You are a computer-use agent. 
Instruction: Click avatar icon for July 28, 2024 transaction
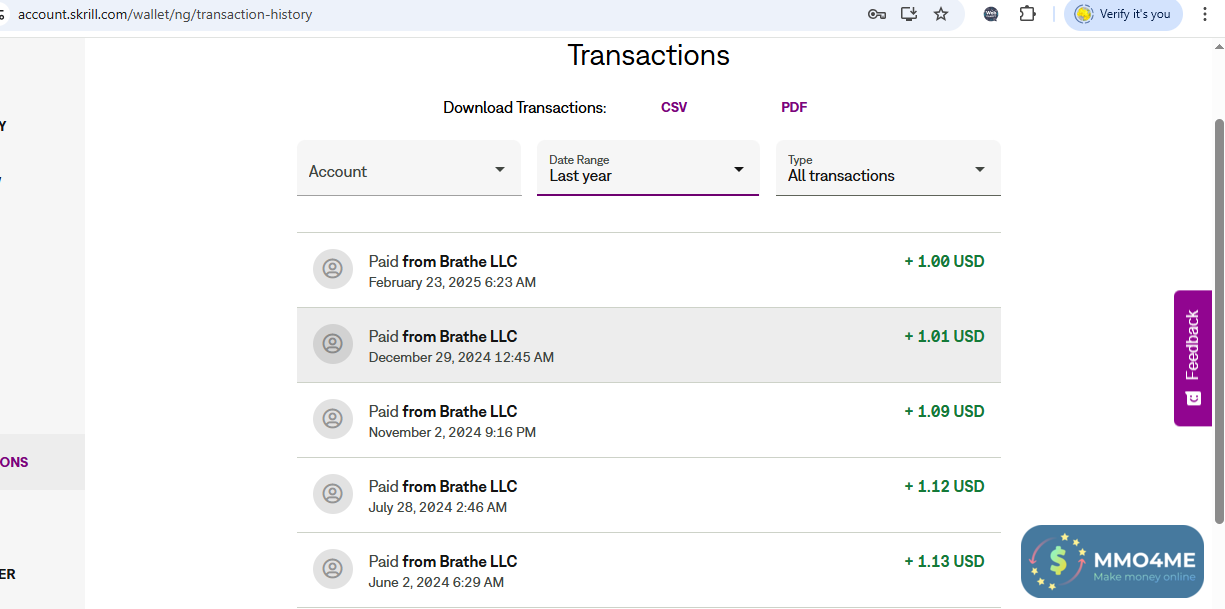click(333, 494)
